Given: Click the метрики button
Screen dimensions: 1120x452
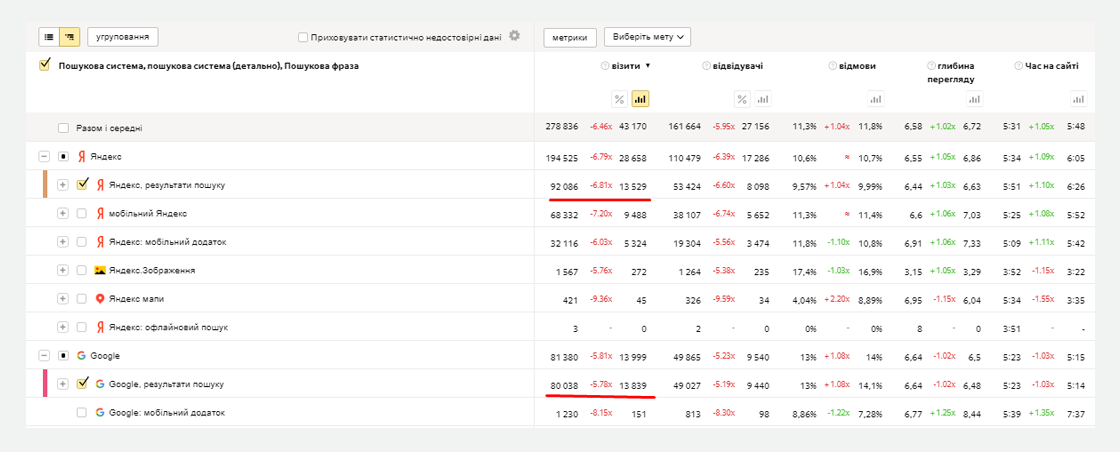Looking at the screenshot, I should [x=570, y=36].
